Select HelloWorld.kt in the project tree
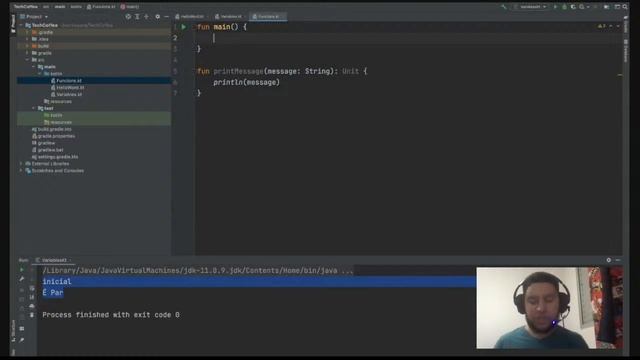640x360 pixels. (70, 88)
